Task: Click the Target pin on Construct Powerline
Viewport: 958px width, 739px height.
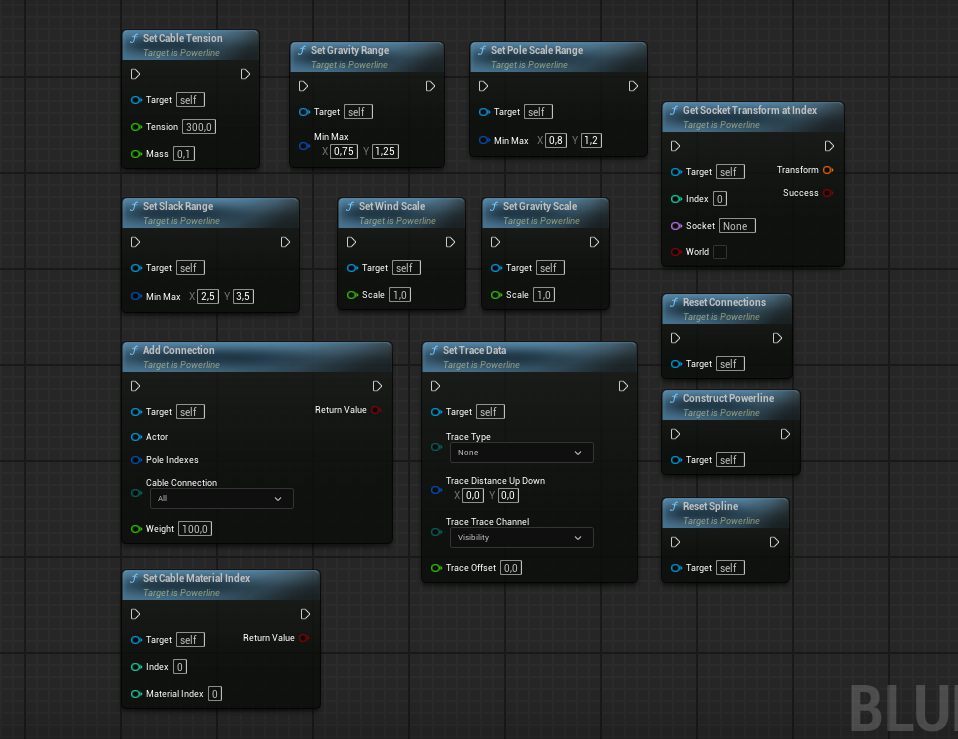Action: (x=675, y=459)
